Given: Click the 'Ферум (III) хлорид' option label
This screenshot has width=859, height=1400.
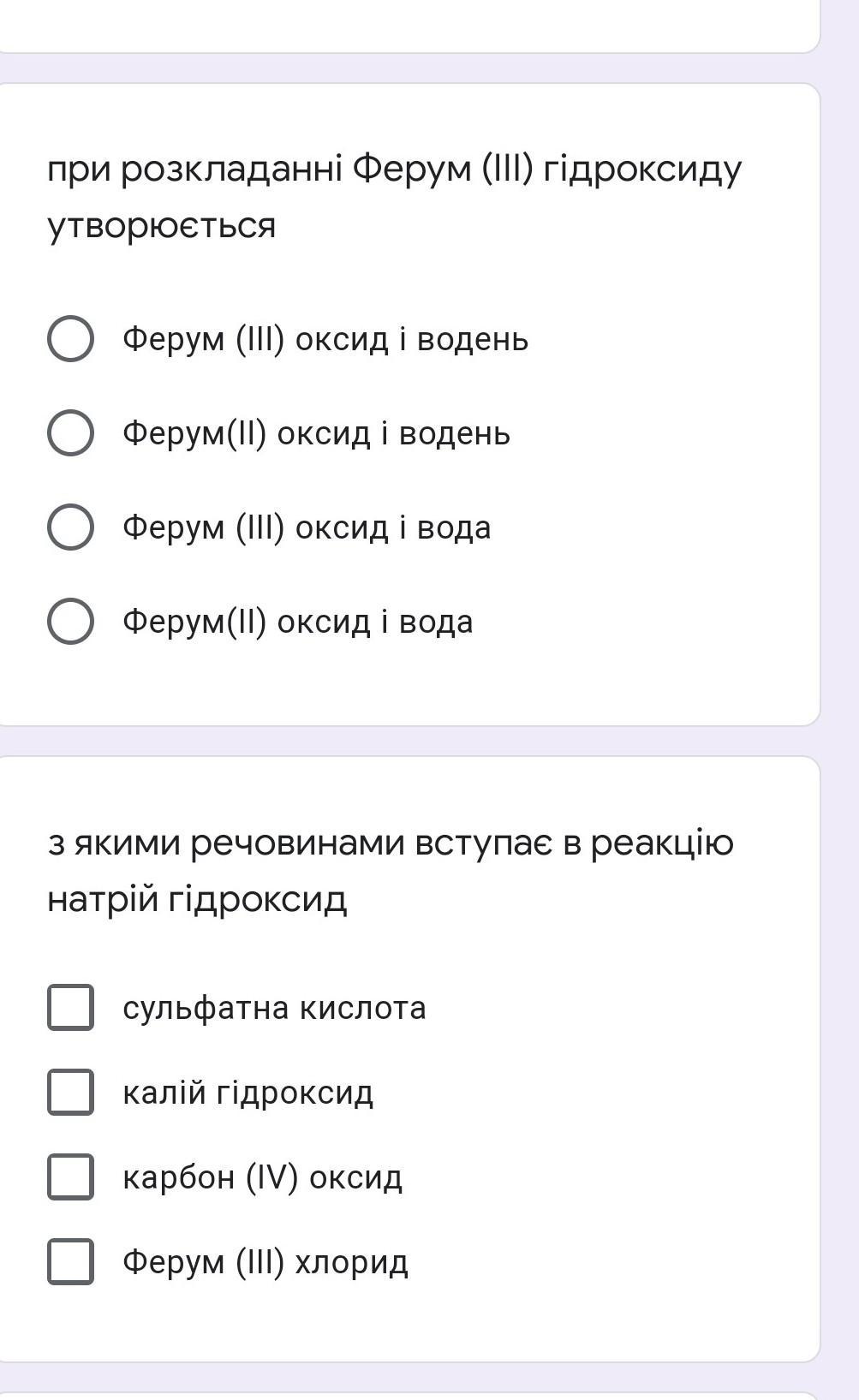Looking at the screenshot, I should (x=265, y=1262).
